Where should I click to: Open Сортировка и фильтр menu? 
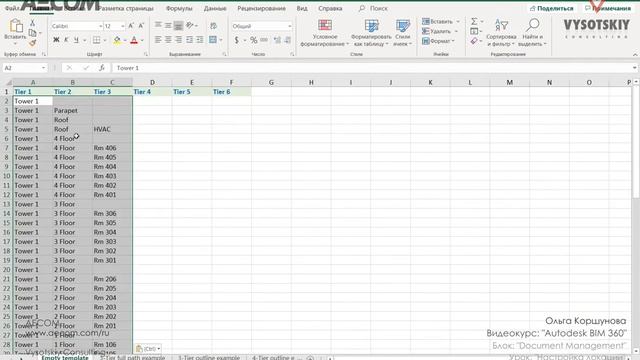[x=501, y=33]
